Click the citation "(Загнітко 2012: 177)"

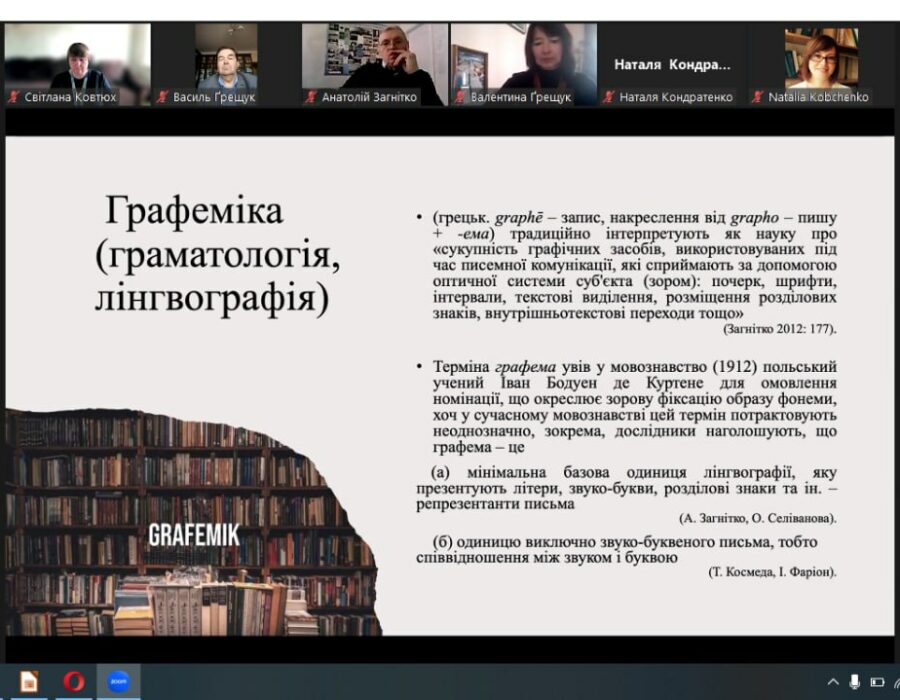point(778,329)
